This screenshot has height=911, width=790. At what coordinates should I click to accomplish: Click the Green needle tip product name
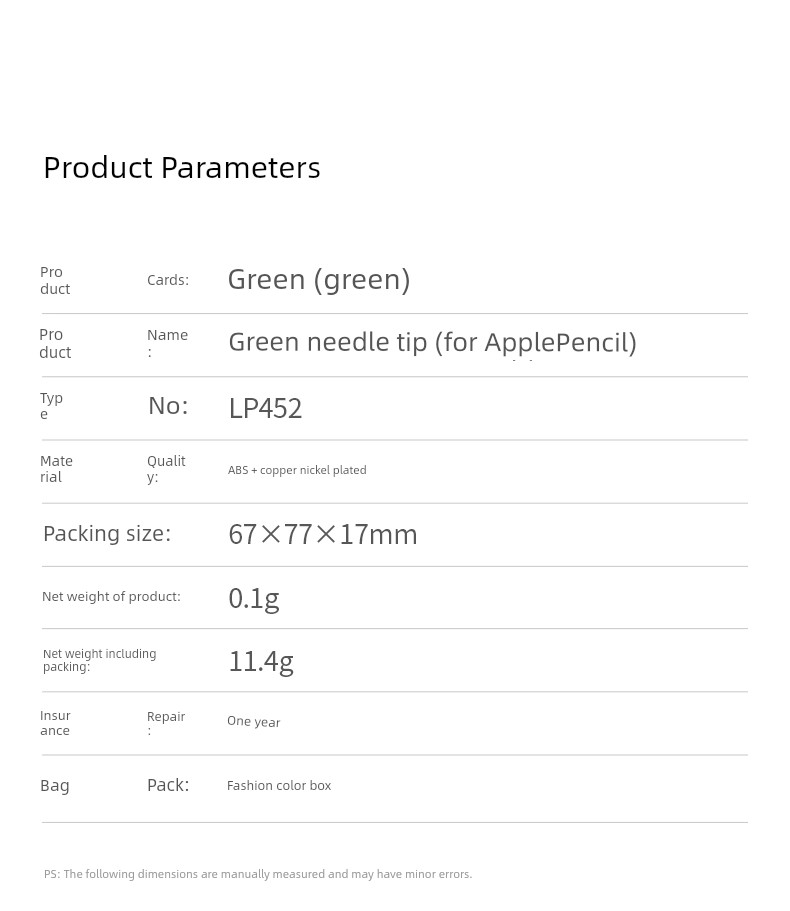coord(432,343)
